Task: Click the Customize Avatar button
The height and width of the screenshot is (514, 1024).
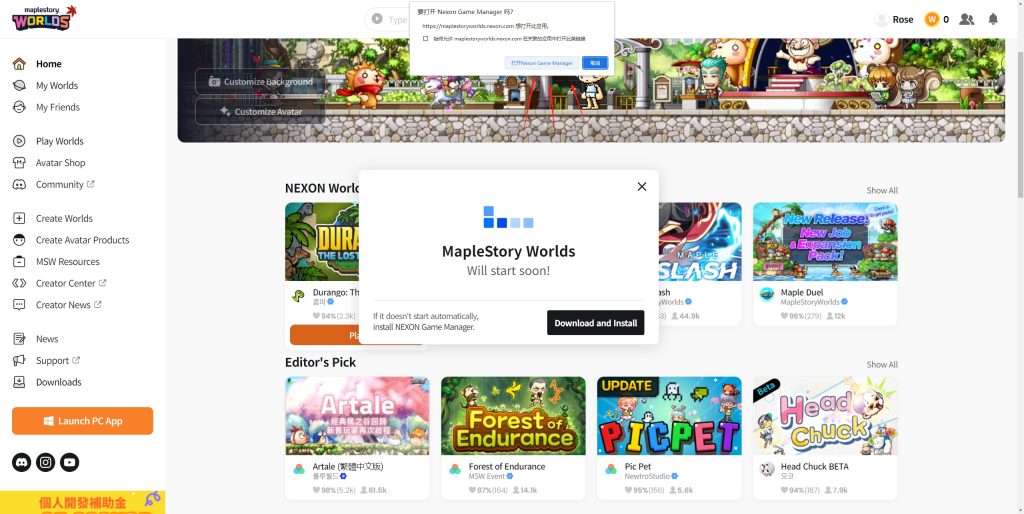Action: tap(260, 112)
